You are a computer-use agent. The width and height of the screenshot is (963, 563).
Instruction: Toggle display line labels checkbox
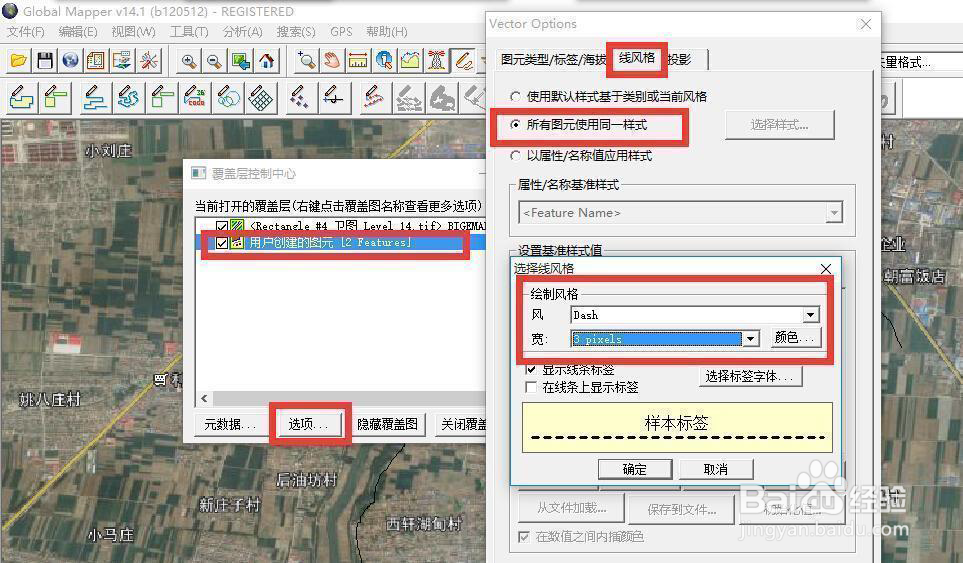tap(531, 370)
